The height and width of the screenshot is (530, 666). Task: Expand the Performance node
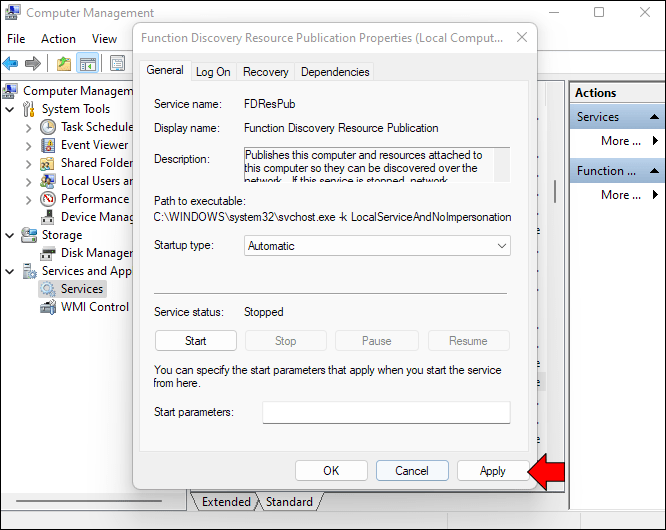[x=28, y=200]
